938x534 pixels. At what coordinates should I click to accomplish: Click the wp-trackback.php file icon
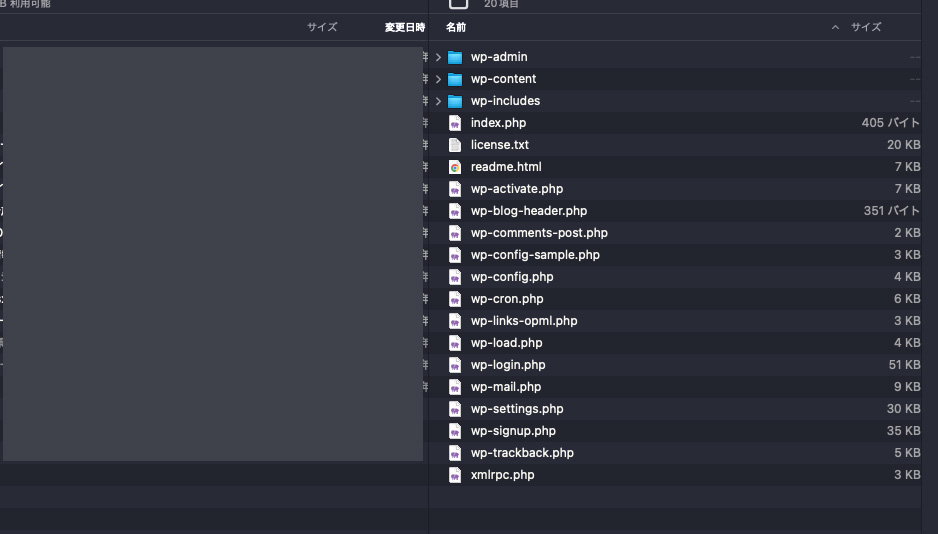455,453
